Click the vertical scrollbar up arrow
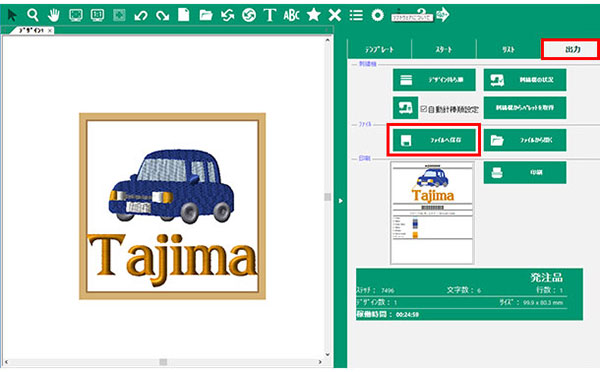 pyautogui.click(x=328, y=40)
